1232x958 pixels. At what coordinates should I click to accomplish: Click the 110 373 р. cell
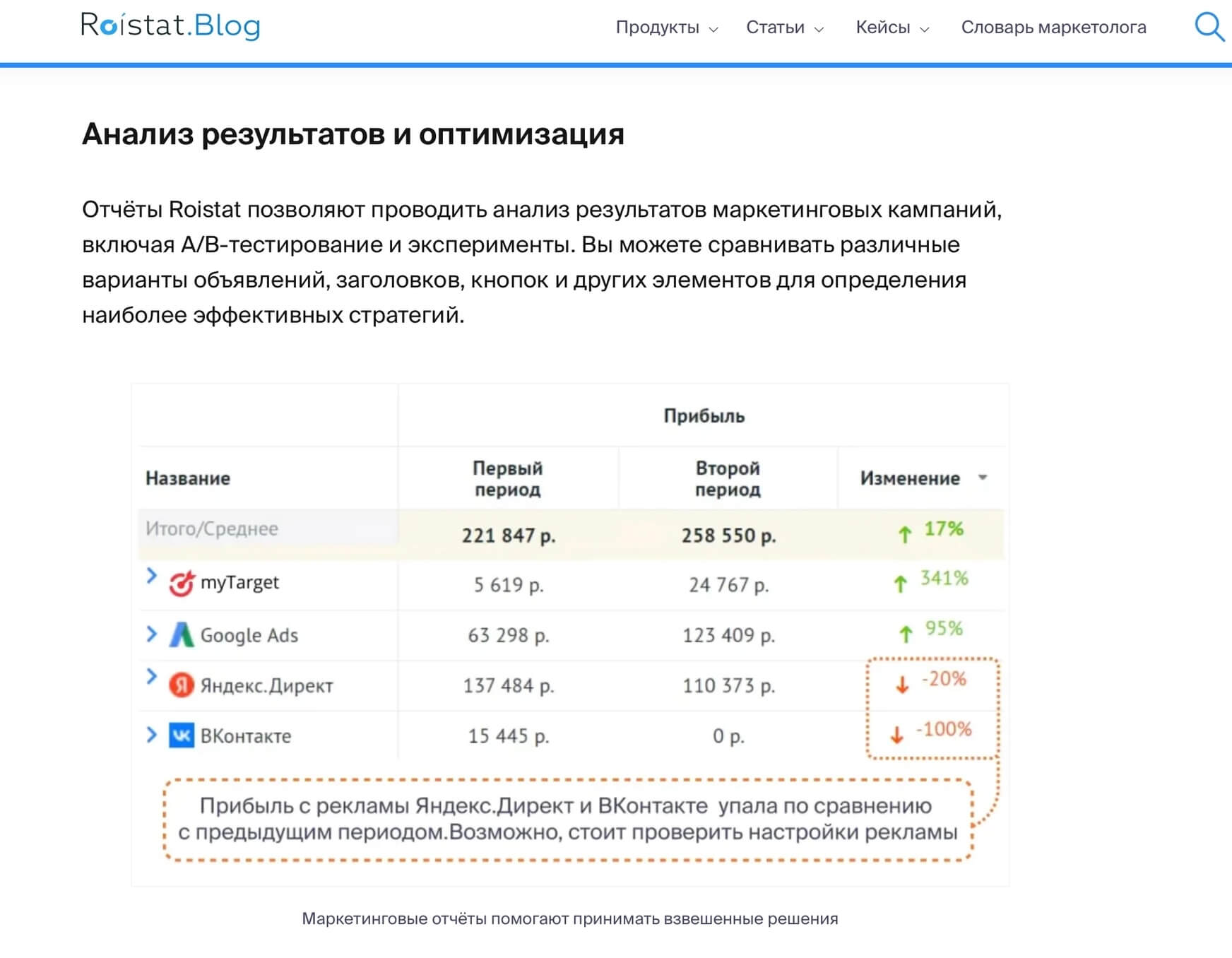pyautogui.click(x=728, y=685)
